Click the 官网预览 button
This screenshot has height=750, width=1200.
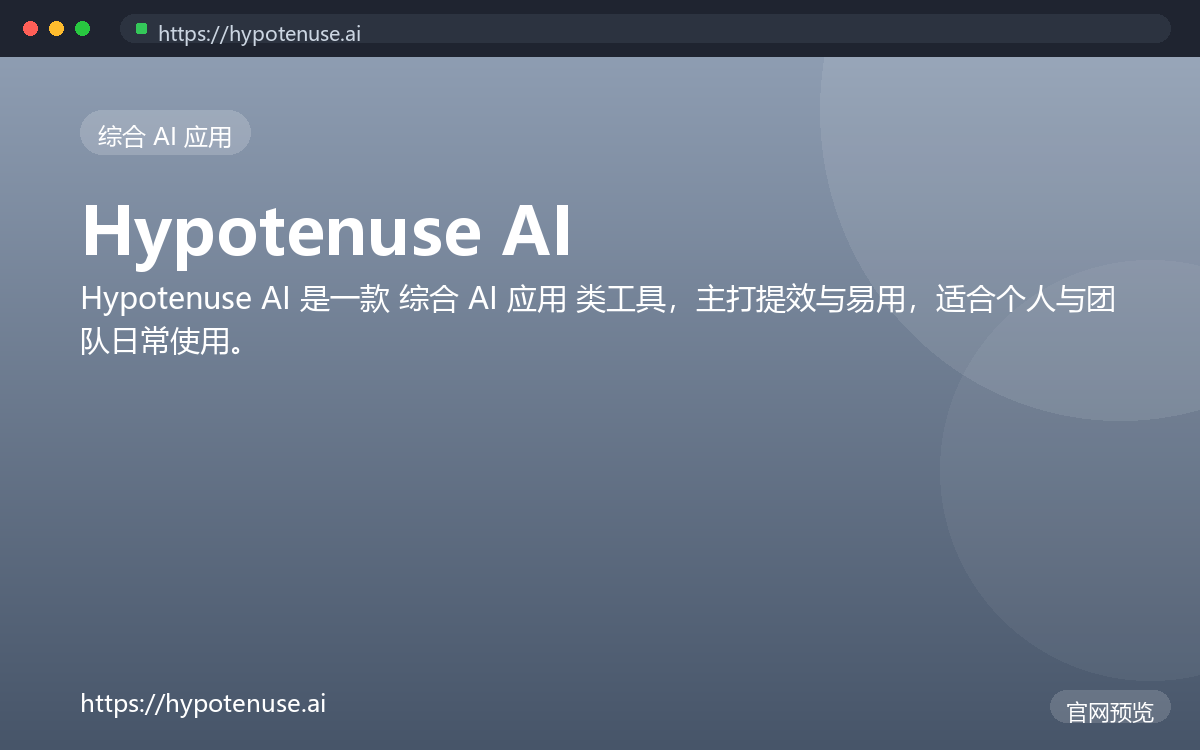click(x=1110, y=708)
